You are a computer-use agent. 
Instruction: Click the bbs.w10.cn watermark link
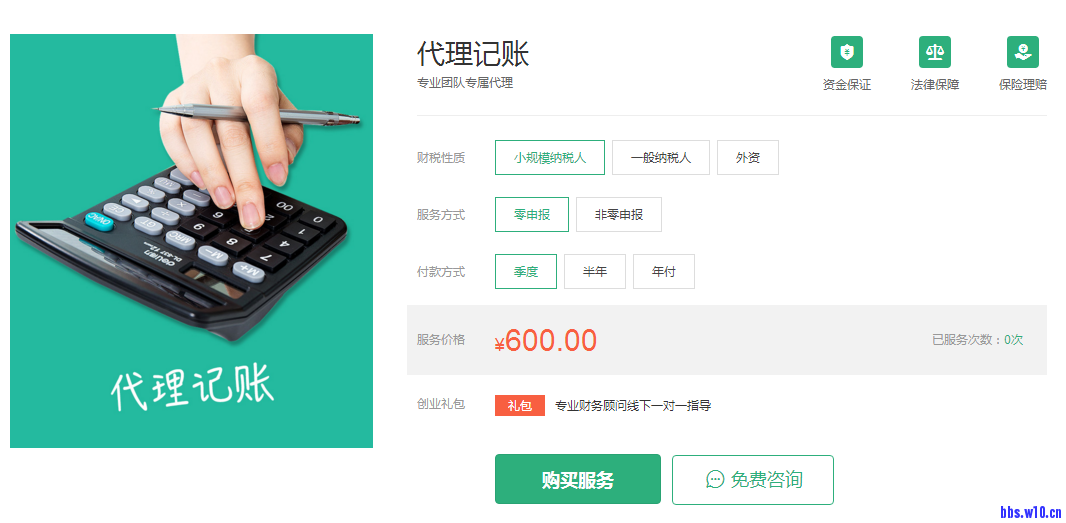(1031, 511)
